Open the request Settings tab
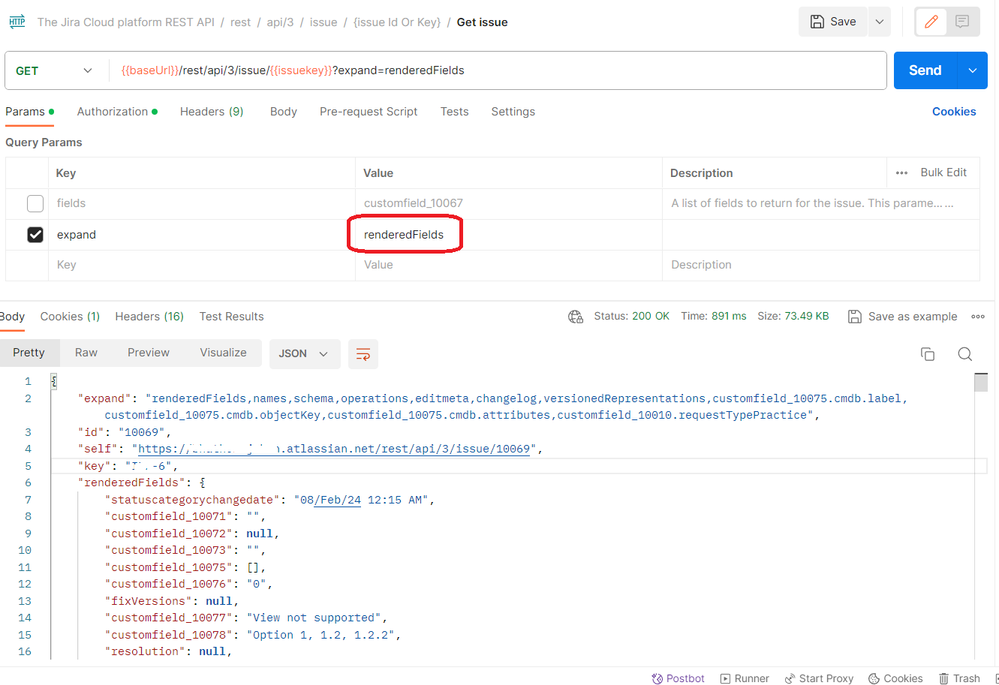This screenshot has width=999, height=685. point(513,112)
